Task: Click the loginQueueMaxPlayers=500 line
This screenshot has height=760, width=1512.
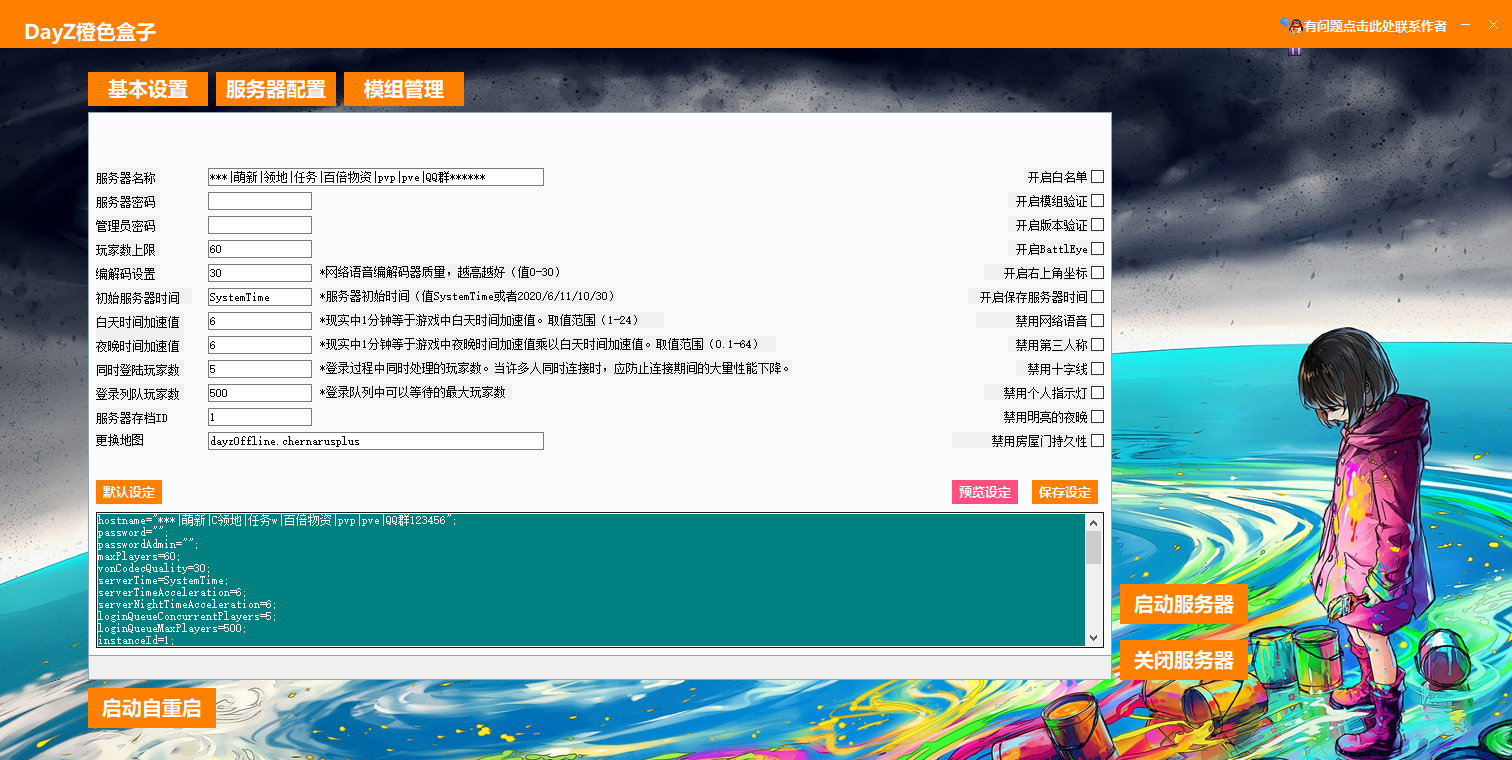Action: click(x=172, y=628)
